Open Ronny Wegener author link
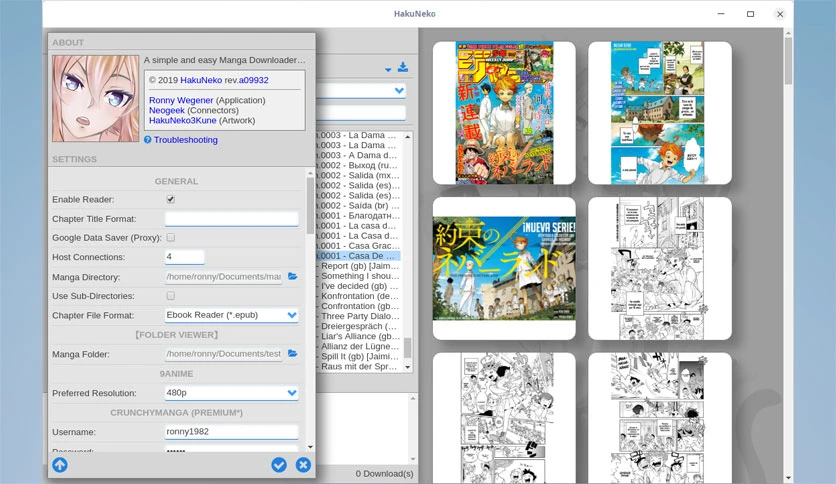Screen dimensions: 836x484 181,100
